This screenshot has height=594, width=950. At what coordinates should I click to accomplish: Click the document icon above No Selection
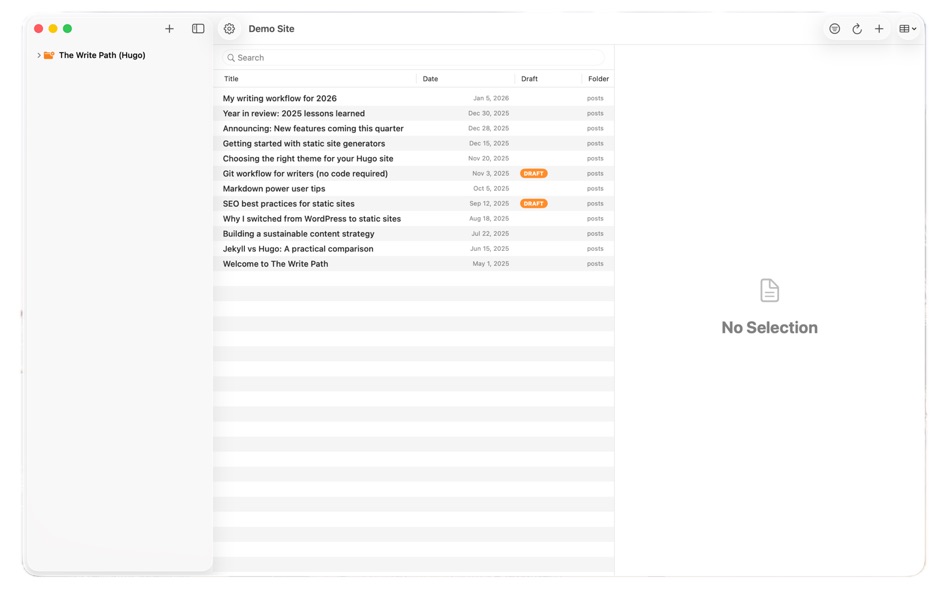coord(769,289)
